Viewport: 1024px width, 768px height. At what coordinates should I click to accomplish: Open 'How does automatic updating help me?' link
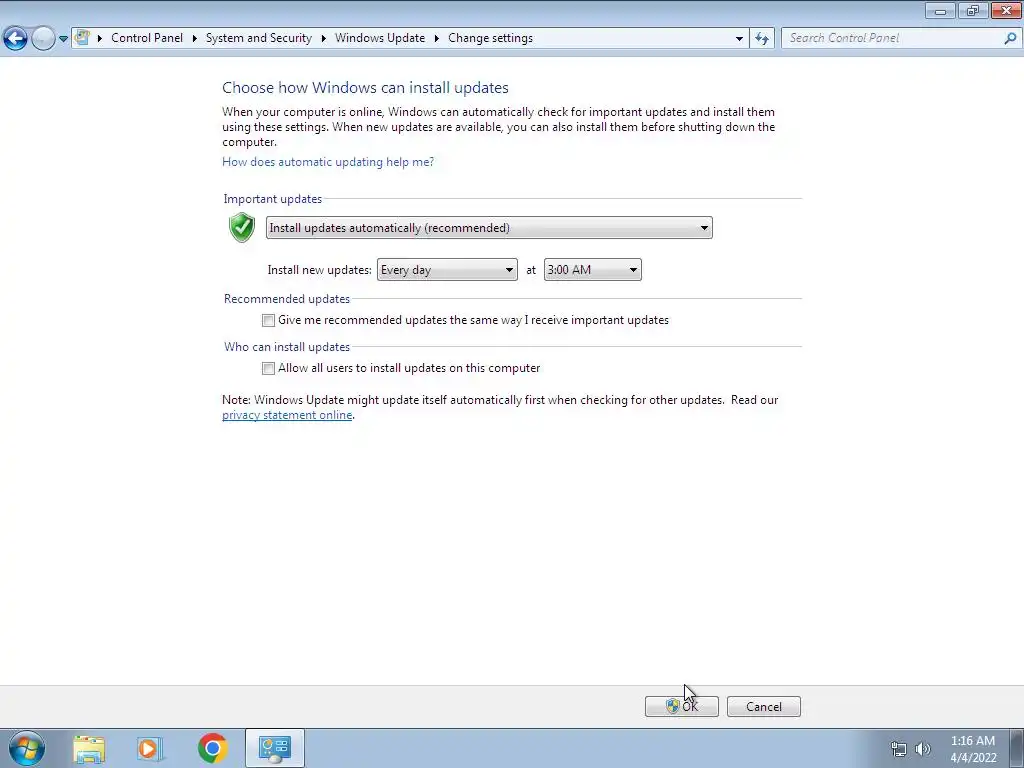[x=328, y=162]
